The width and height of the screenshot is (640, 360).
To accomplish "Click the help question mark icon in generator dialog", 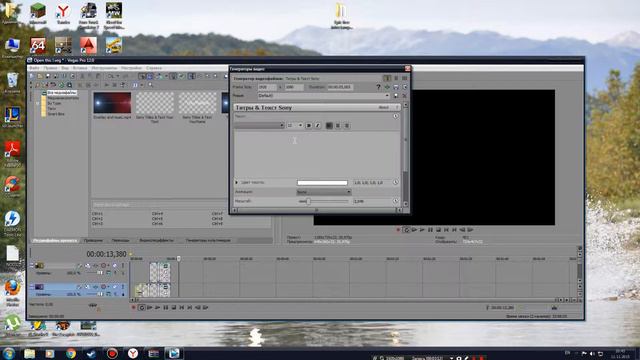I will 378,87.
